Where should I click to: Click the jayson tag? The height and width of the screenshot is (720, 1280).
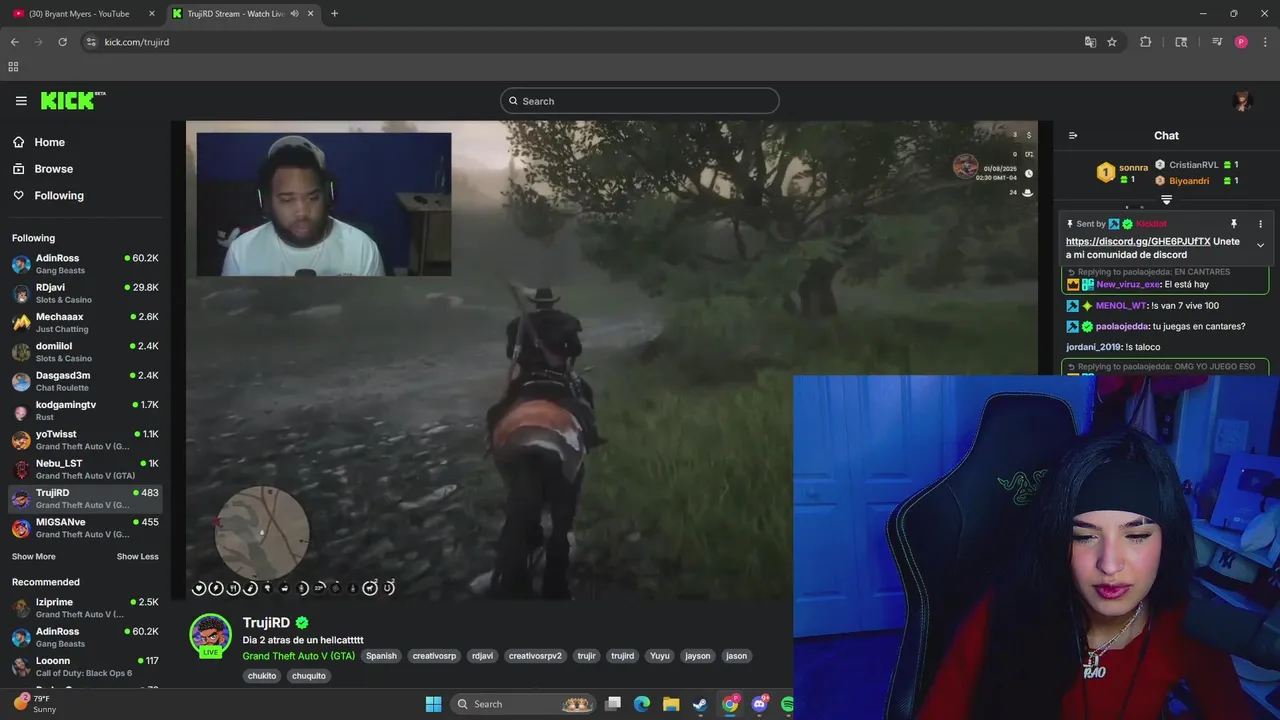697,656
